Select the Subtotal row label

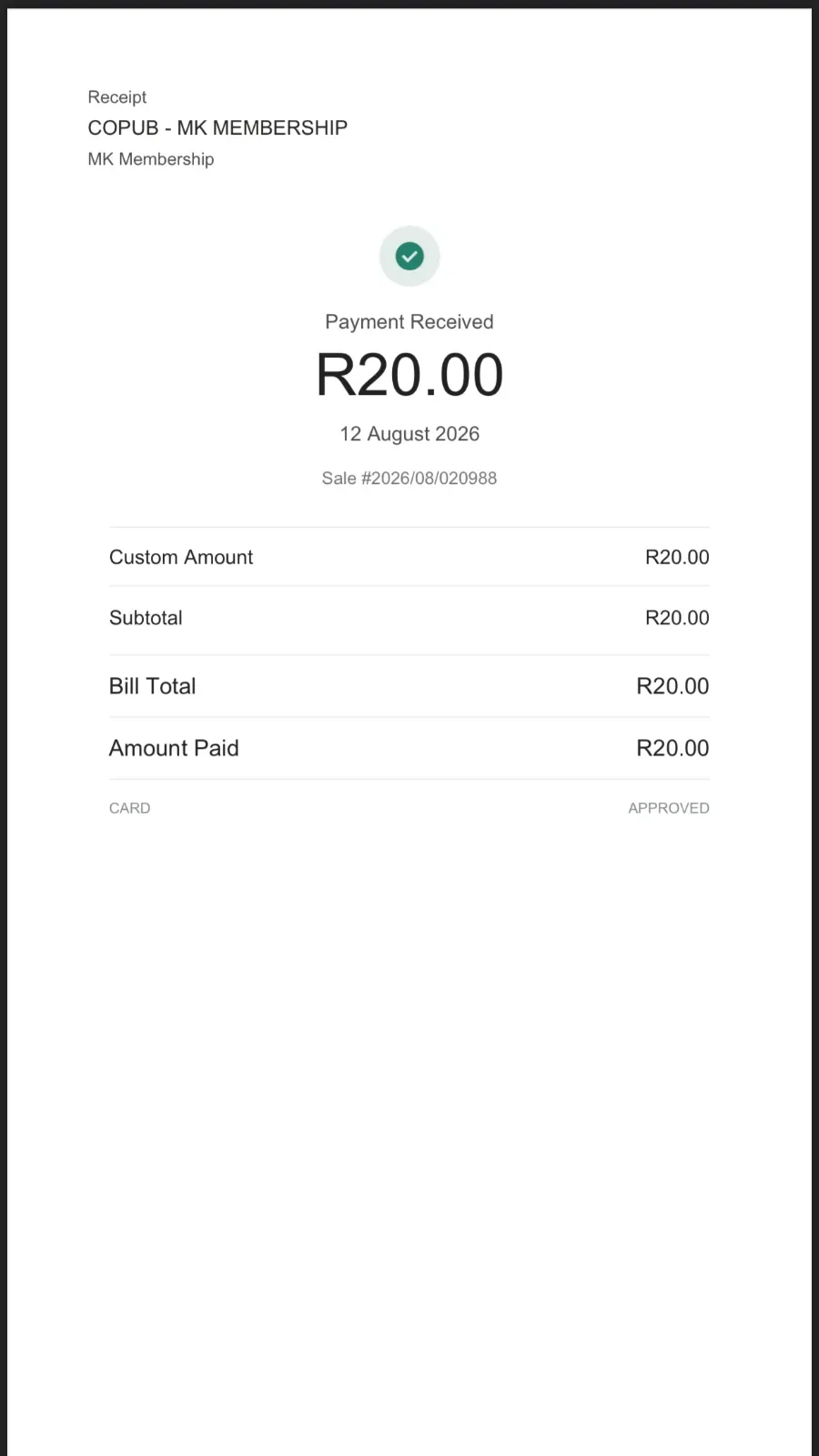click(x=146, y=618)
